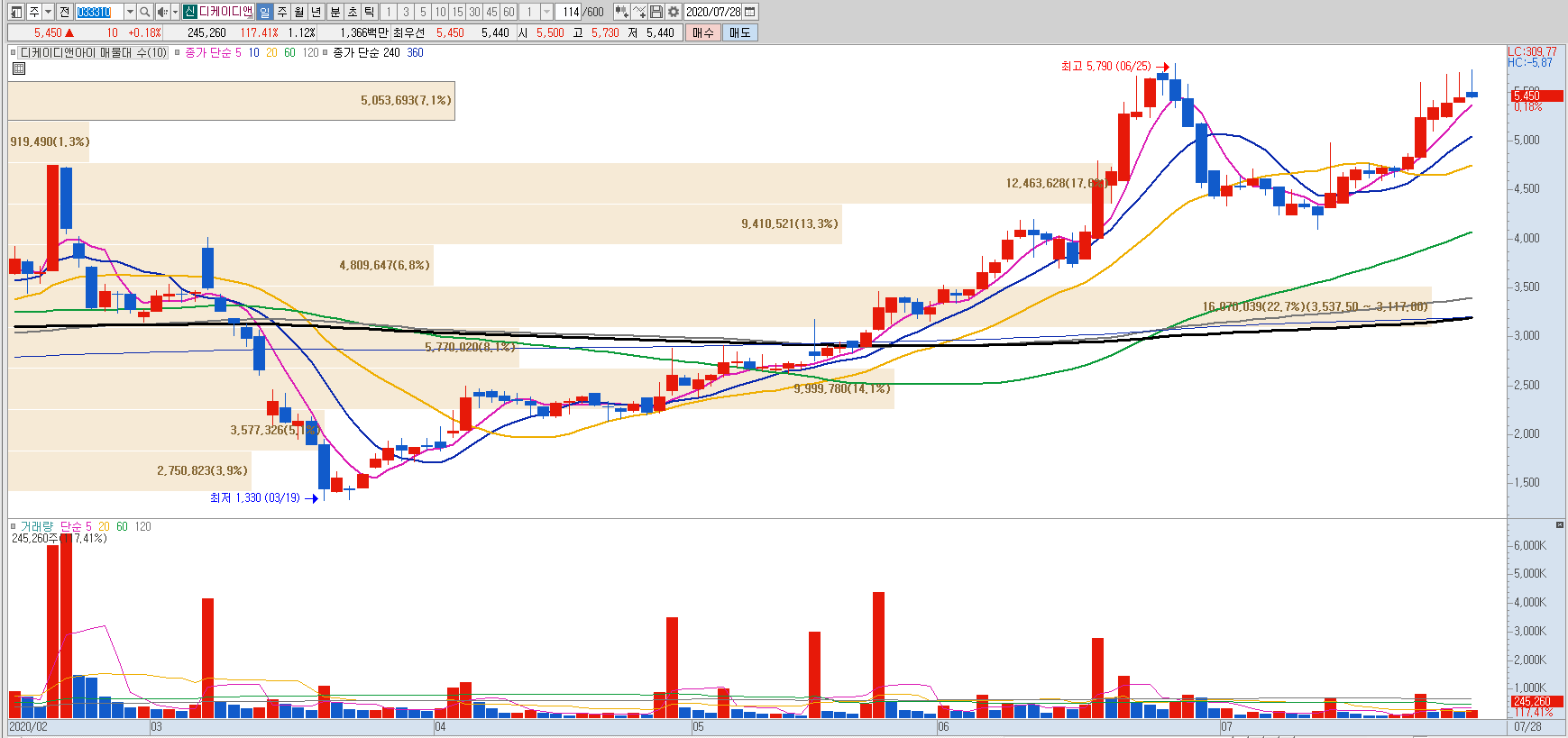The width and height of the screenshot is (1568, 738).
Task: Click the corner icon in the volume pane
Action: point(1560,524)
